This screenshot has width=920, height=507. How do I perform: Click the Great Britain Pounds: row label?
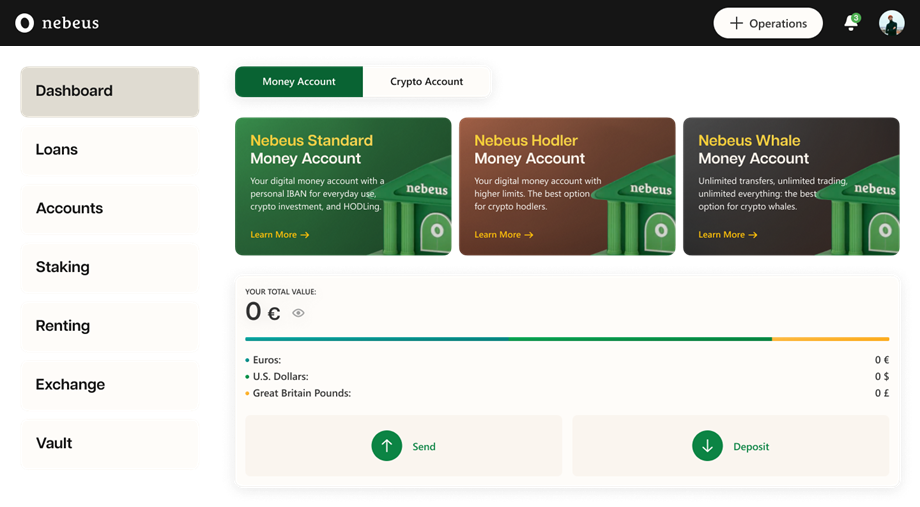(302, 393)
